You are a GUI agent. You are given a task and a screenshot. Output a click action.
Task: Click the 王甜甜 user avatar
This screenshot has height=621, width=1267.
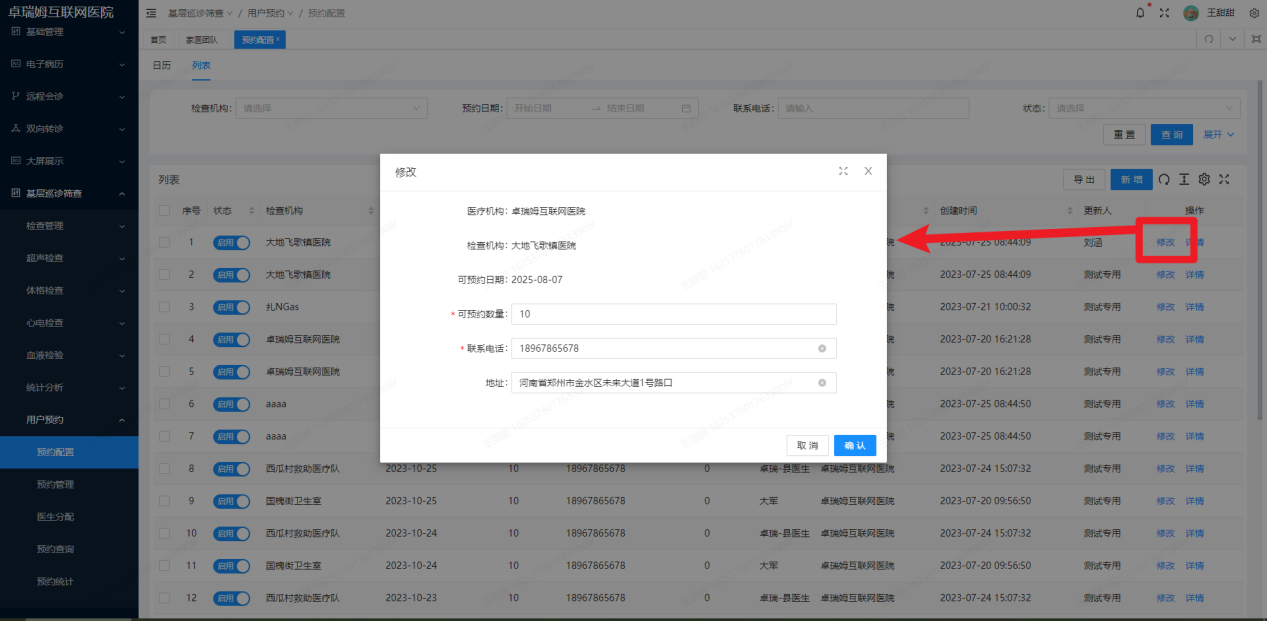click(x=1191, y=13)
